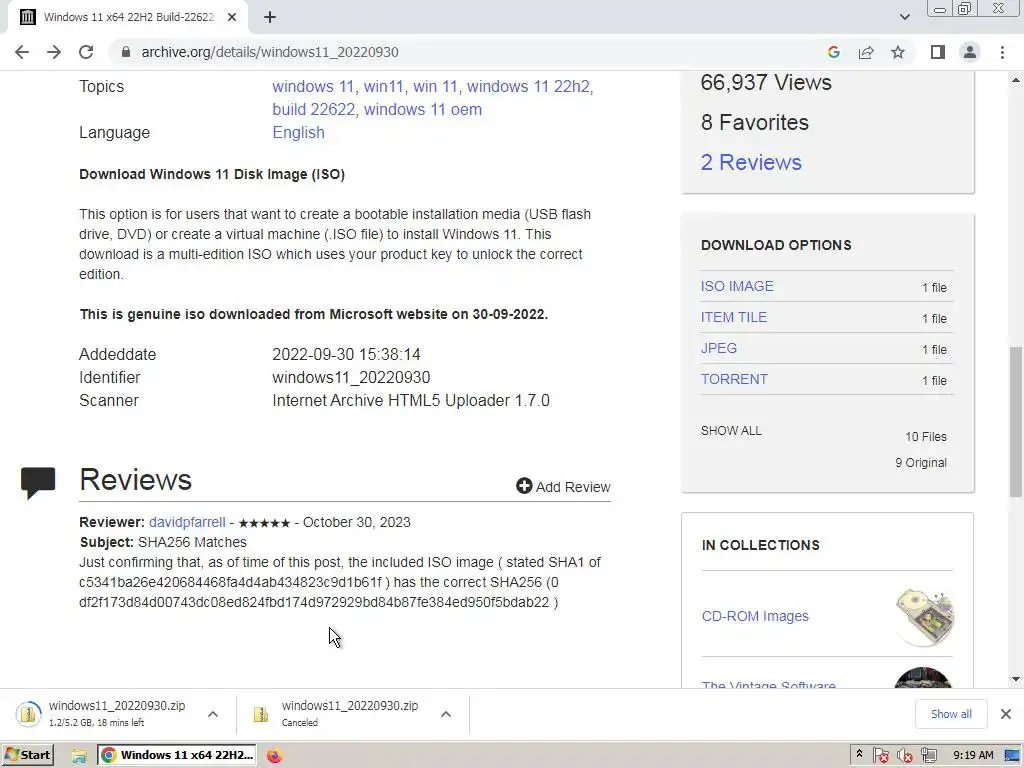Viewport: 1024px width, 768px height.
Task: Click the Reviews speech bubble icon
Action: pos(38,483)
